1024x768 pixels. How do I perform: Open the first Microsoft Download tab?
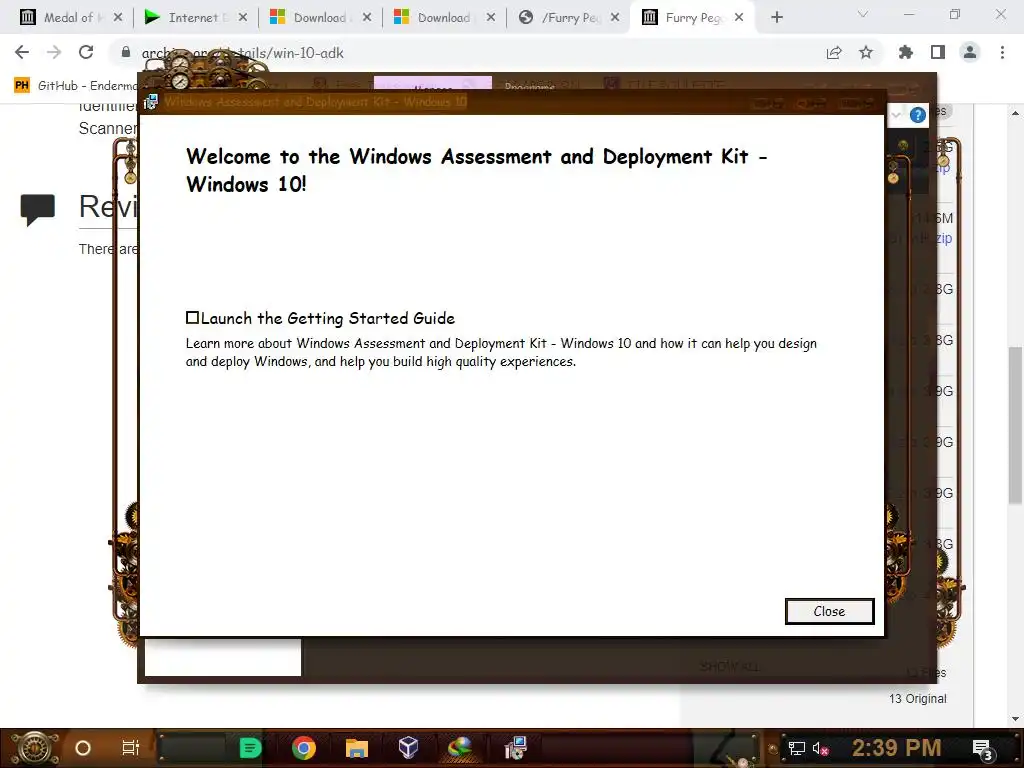point(321,18)
